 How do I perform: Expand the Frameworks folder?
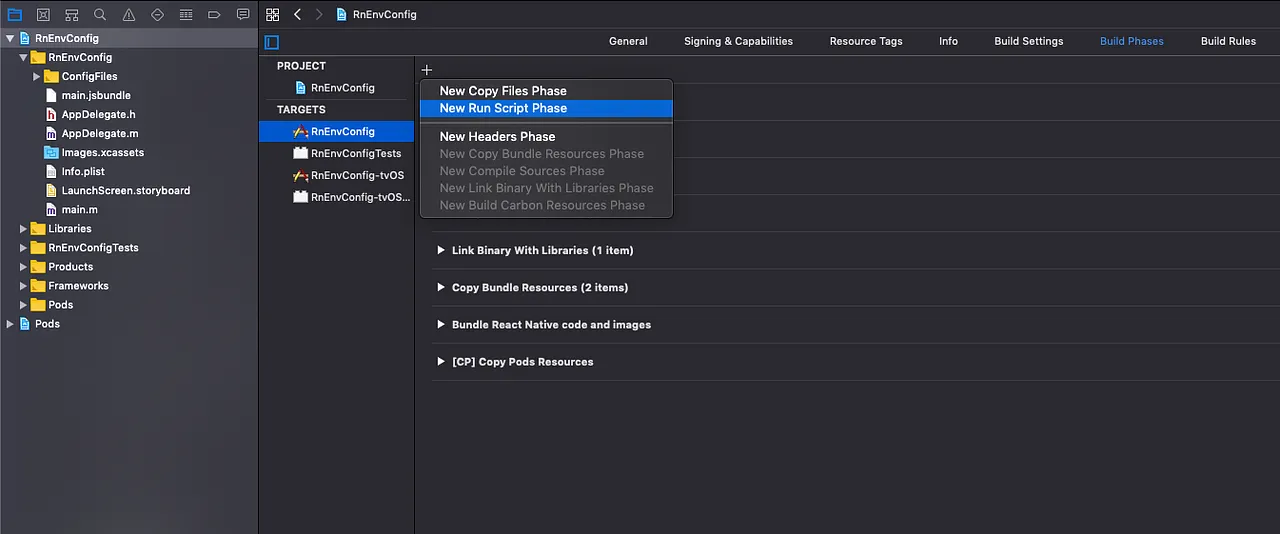click(23, 286)
